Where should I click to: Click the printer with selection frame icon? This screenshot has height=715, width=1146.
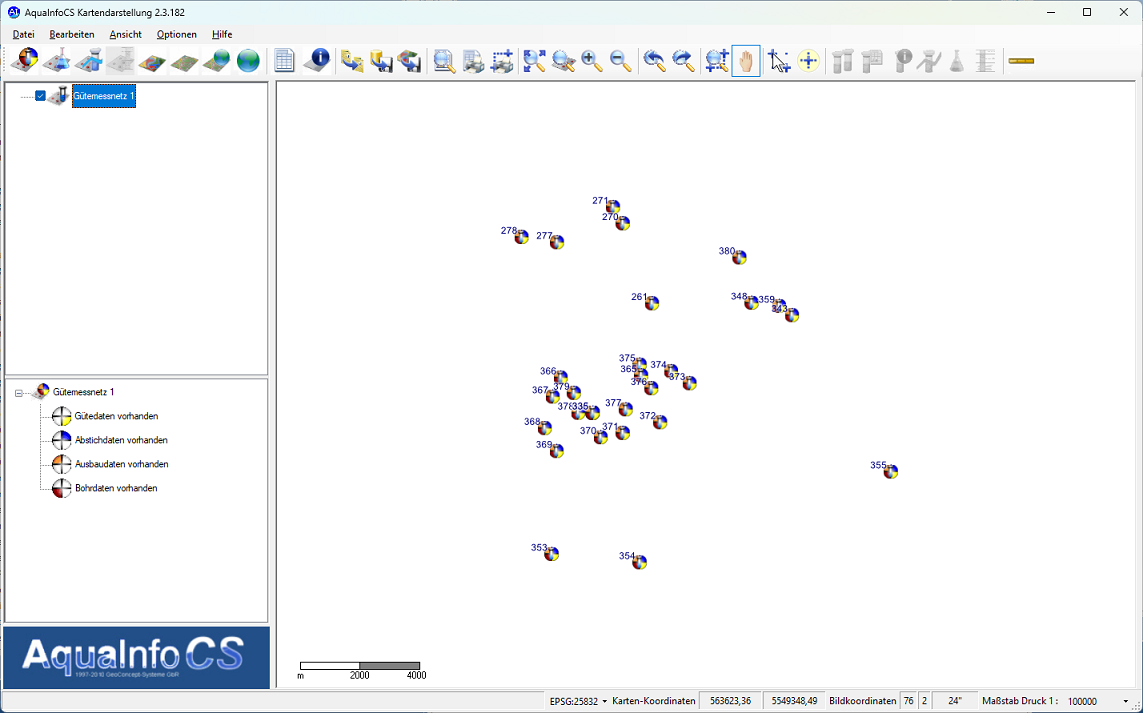pos(502,61)
